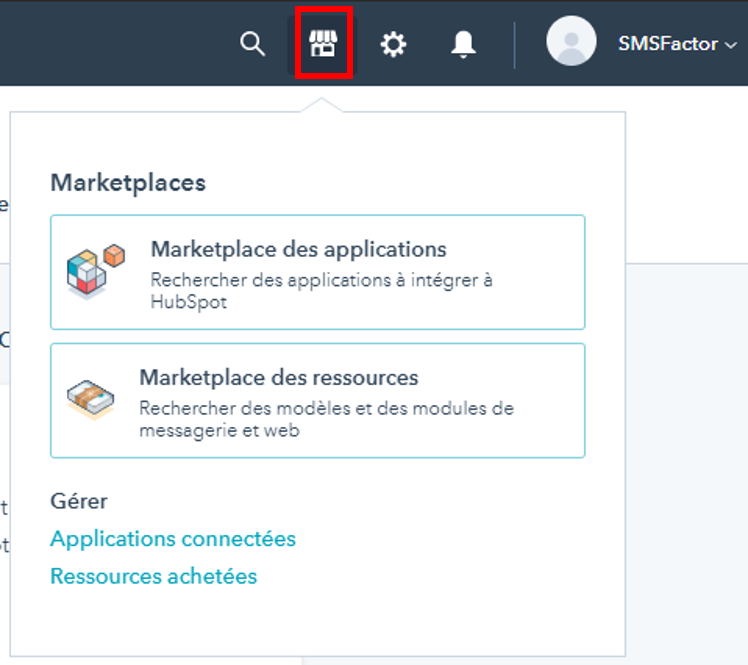Viewport: 748px width, 665px height.
Task: Click the Marketplaces heading text
Action: coord(128,183)
